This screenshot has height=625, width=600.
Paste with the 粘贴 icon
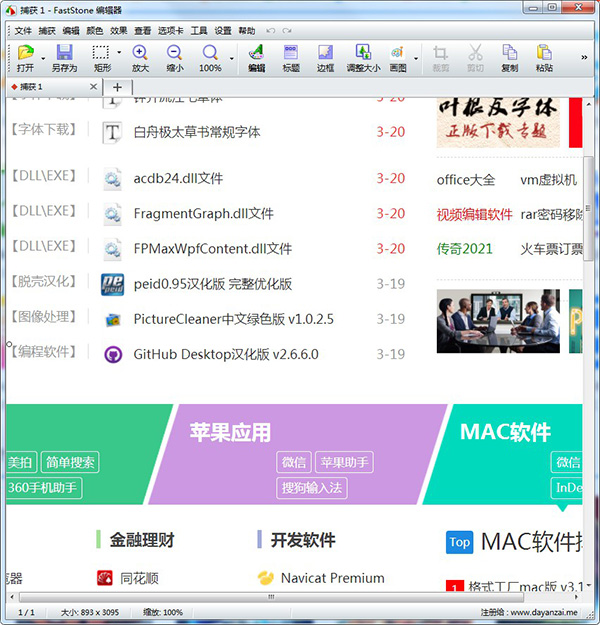tap(544, 58)
